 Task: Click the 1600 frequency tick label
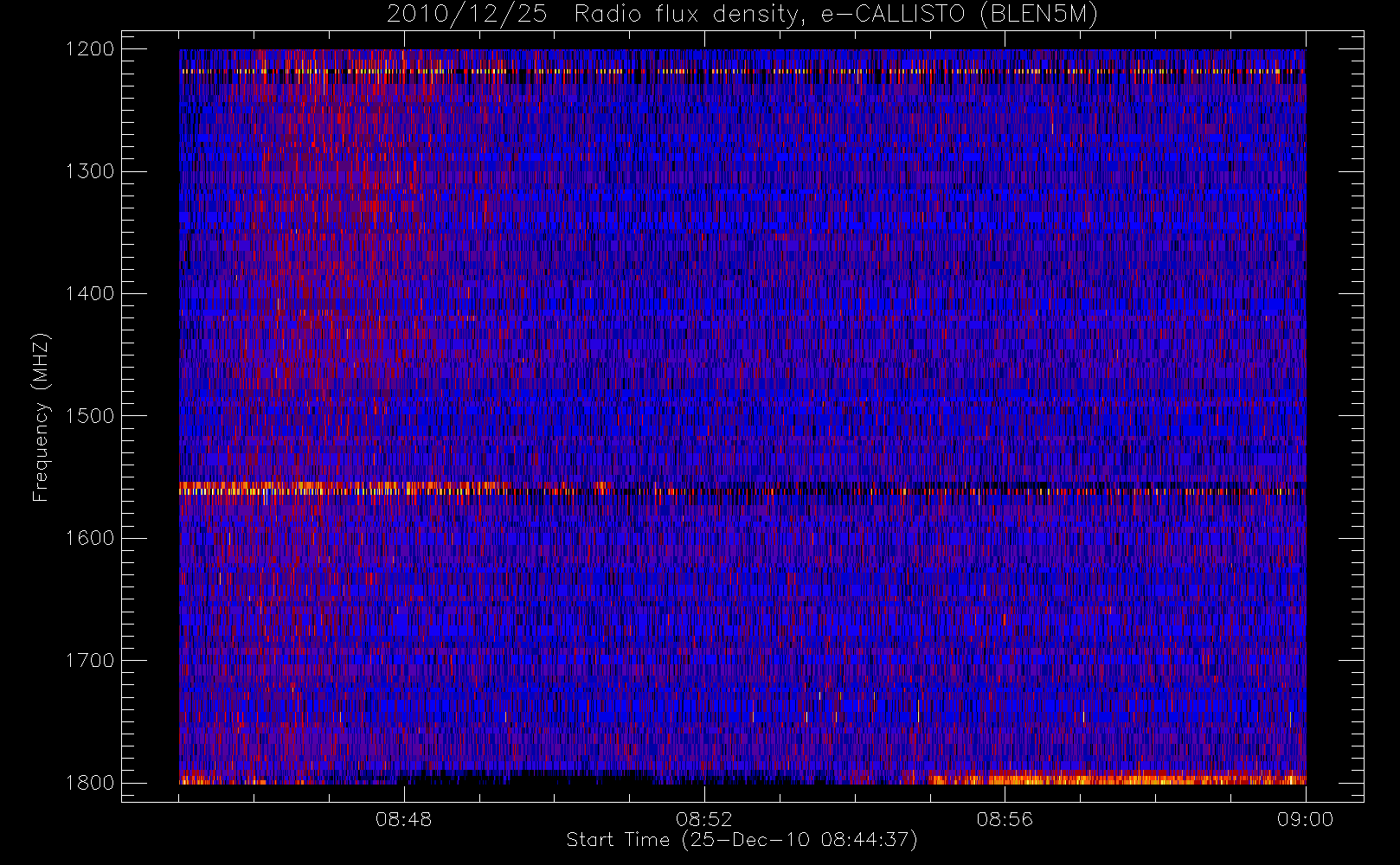click(x=90, y=538)
